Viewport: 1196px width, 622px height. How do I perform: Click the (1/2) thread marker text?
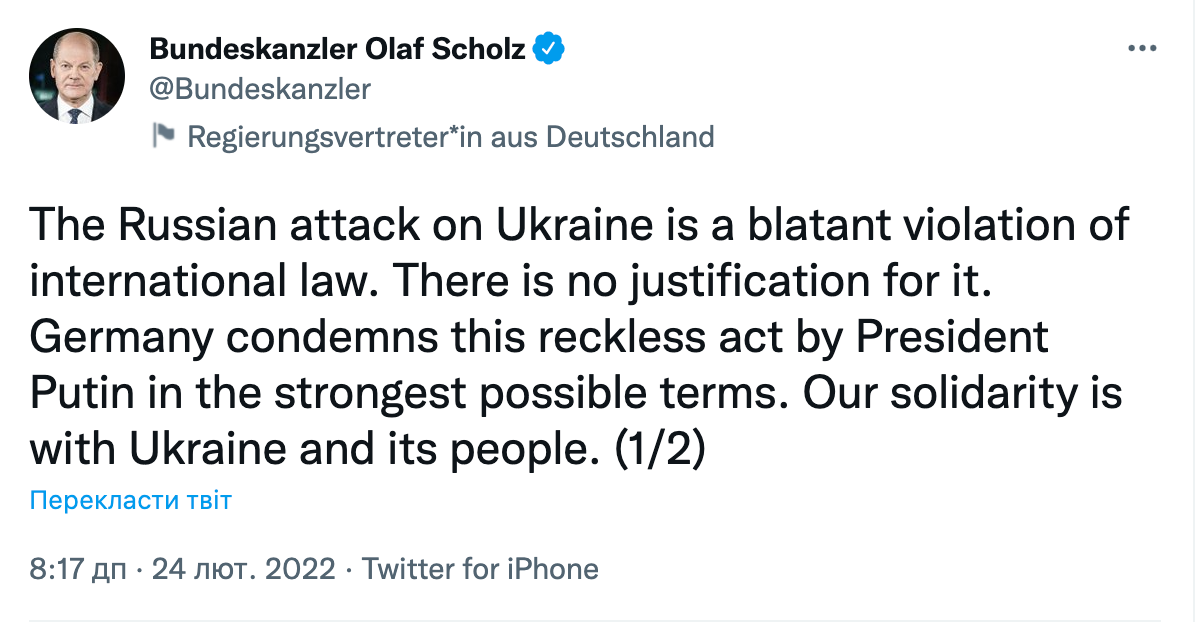point(660,450)
